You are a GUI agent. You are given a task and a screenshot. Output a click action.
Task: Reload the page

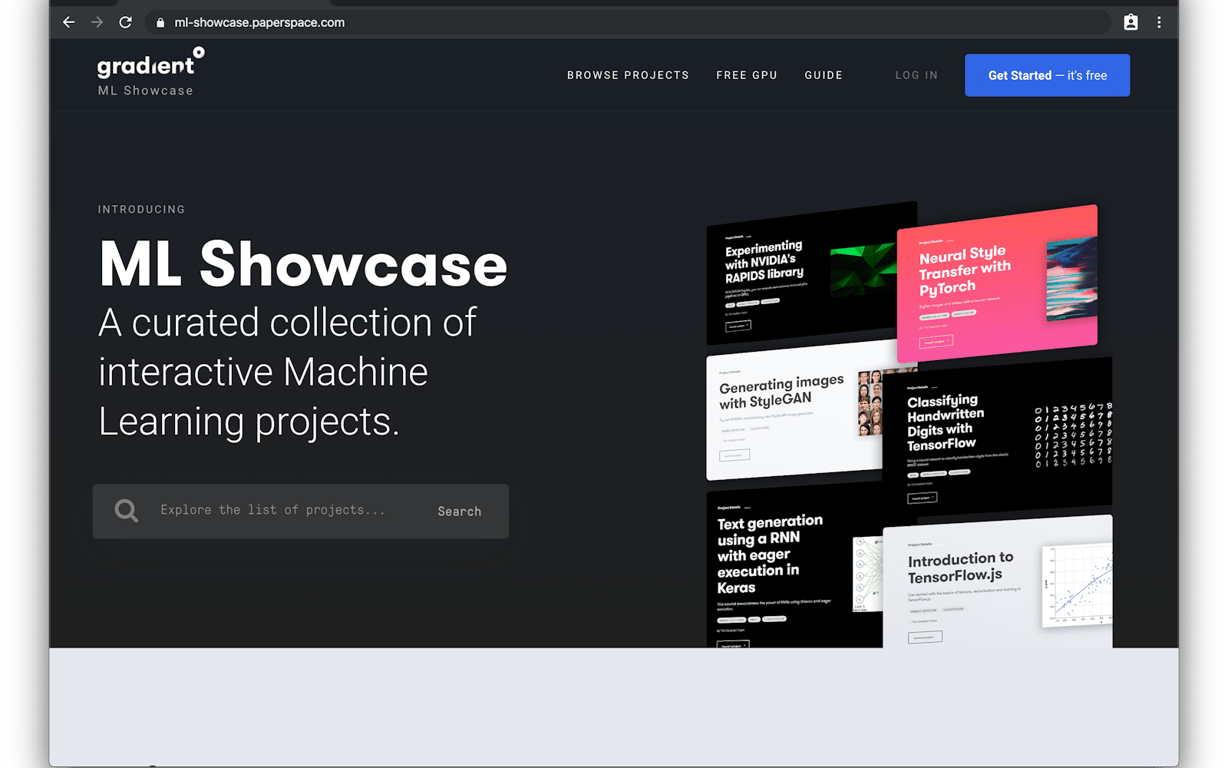coord(125,21)
